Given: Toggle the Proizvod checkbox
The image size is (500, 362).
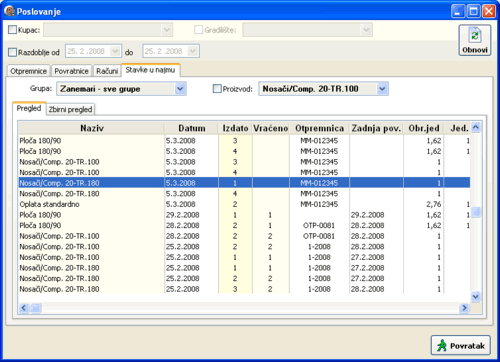Looking at the screenshot, I should (217, 89).
